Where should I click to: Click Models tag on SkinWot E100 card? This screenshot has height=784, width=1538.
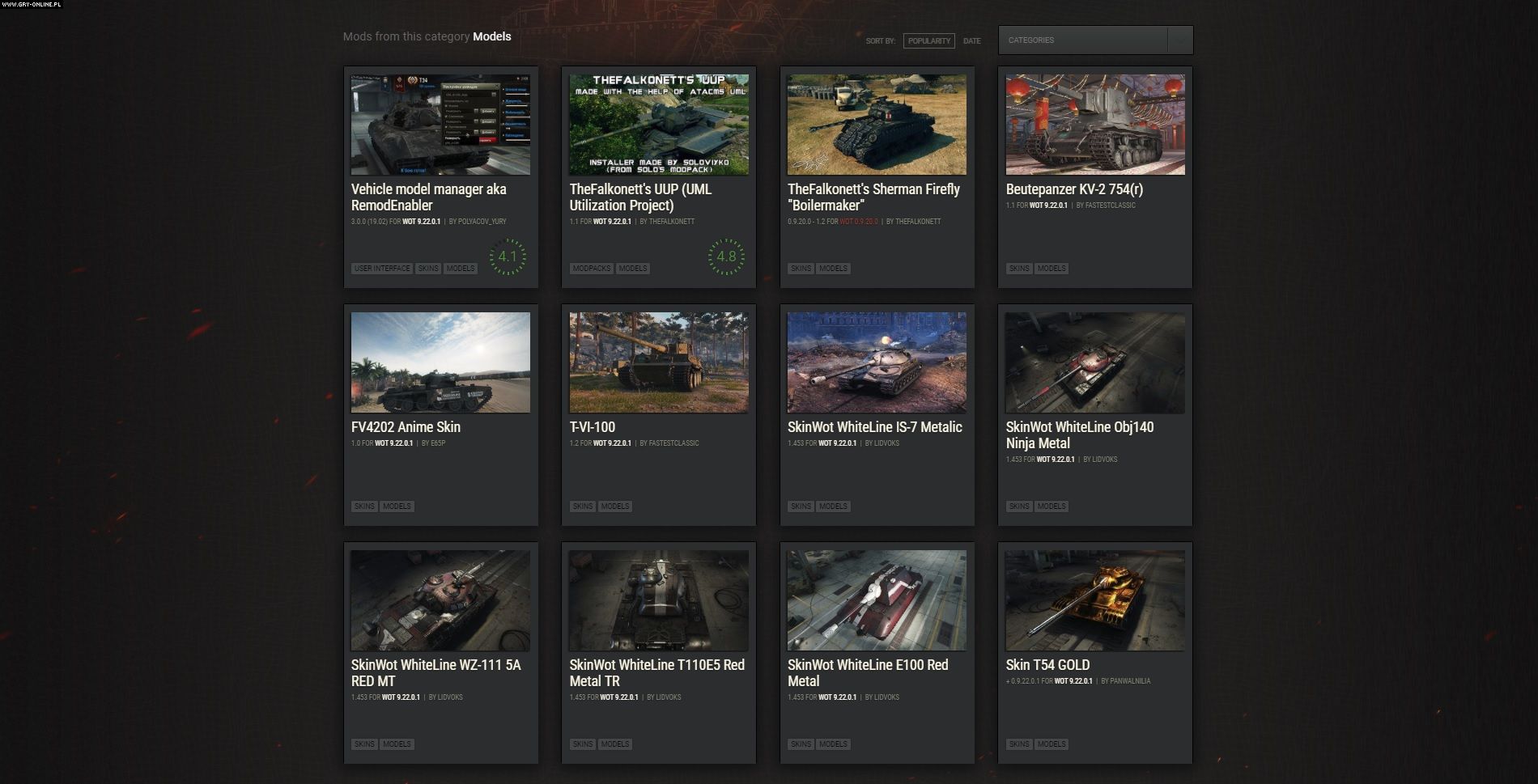[833, 744]
